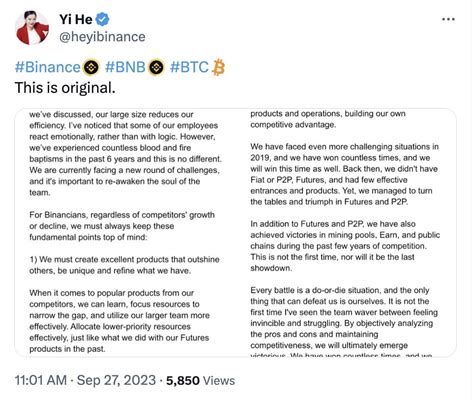This screenshot has width=474, height=401.
Task: Click the 5,850 Views counter
Action: pos(201,380)
